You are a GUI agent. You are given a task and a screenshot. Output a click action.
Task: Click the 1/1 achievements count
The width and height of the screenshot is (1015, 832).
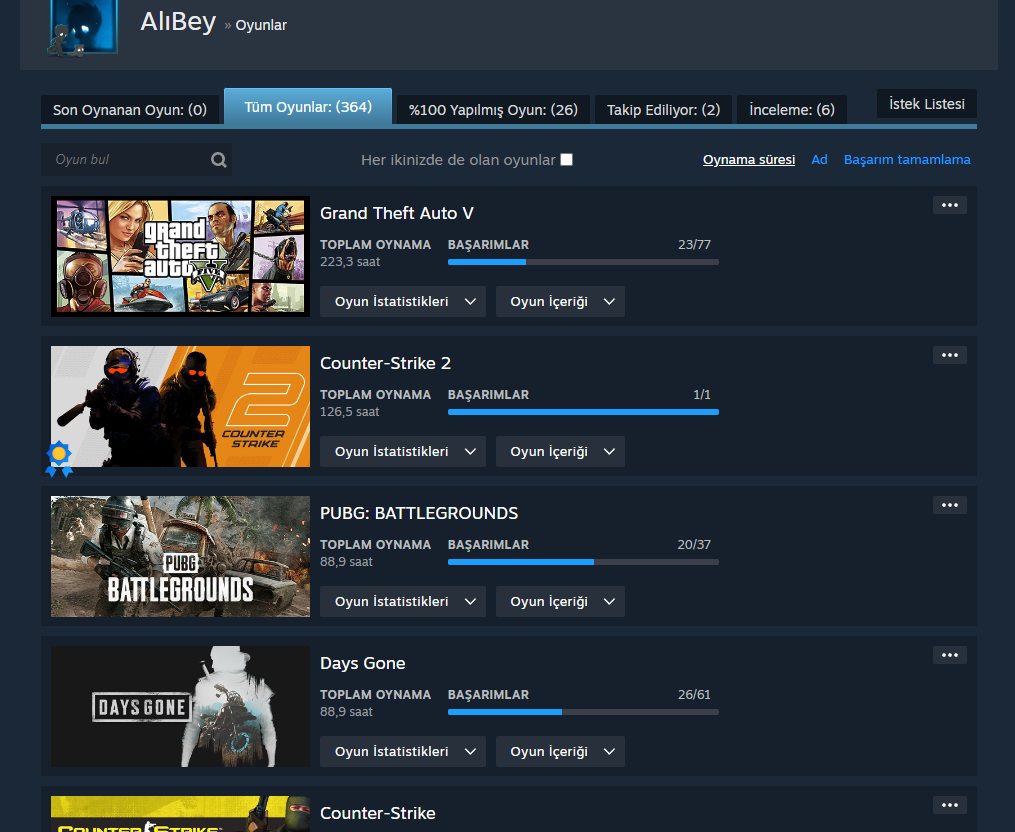702,394
